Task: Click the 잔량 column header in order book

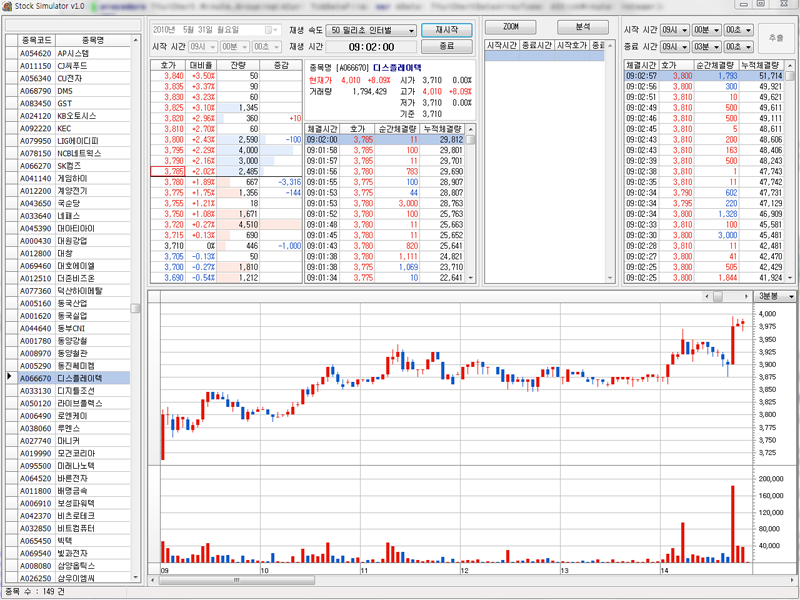Action: (239, 64)
